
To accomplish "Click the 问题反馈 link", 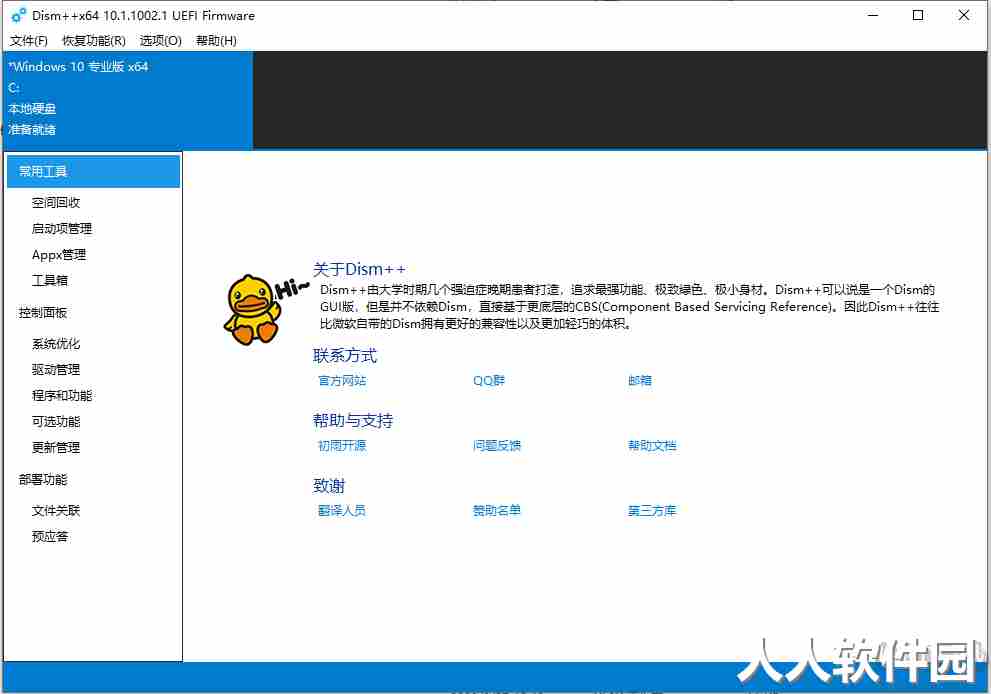I will coord(497,446).
